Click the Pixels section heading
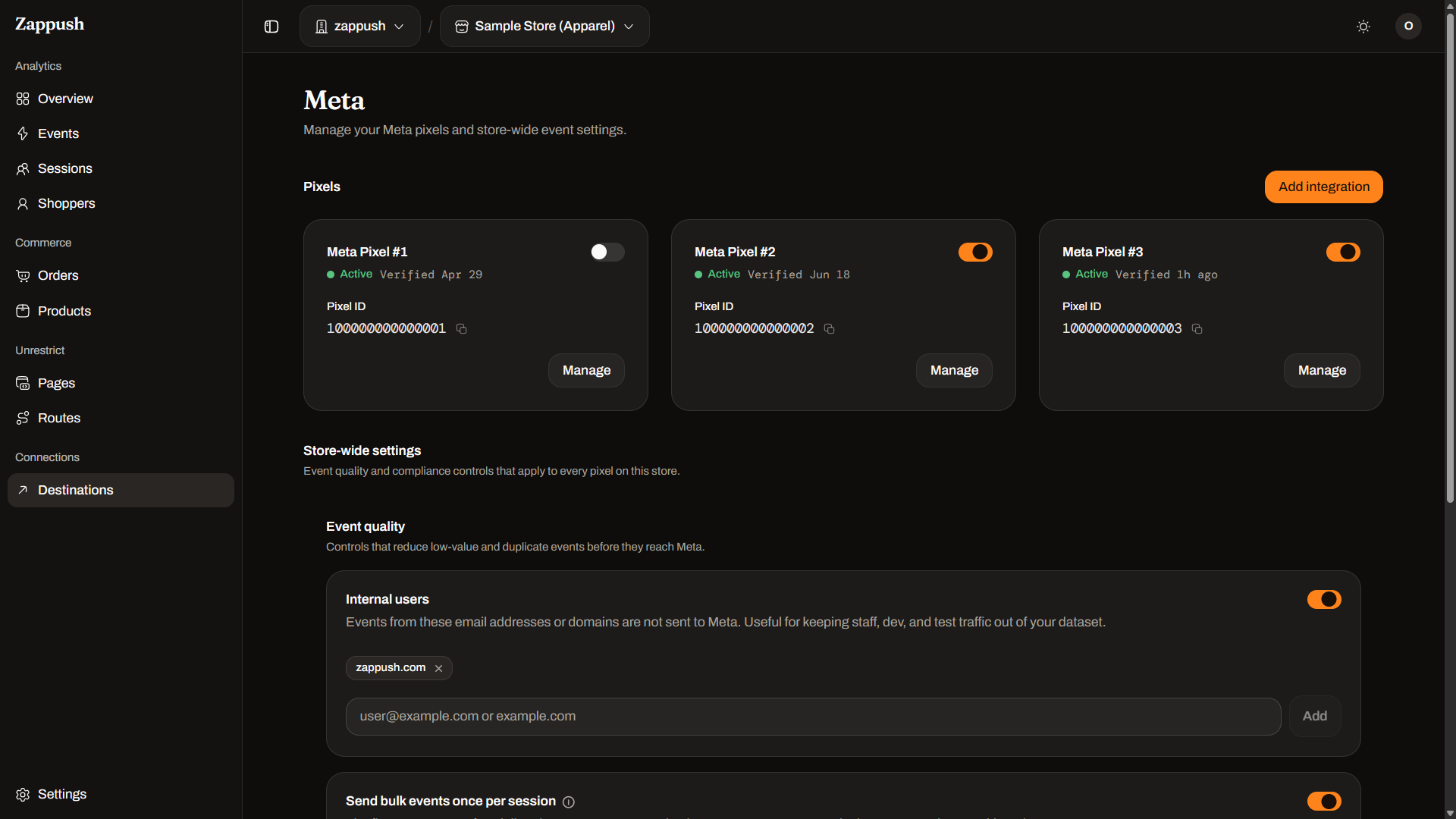The image size is (1456, 819). pos(322,187)
